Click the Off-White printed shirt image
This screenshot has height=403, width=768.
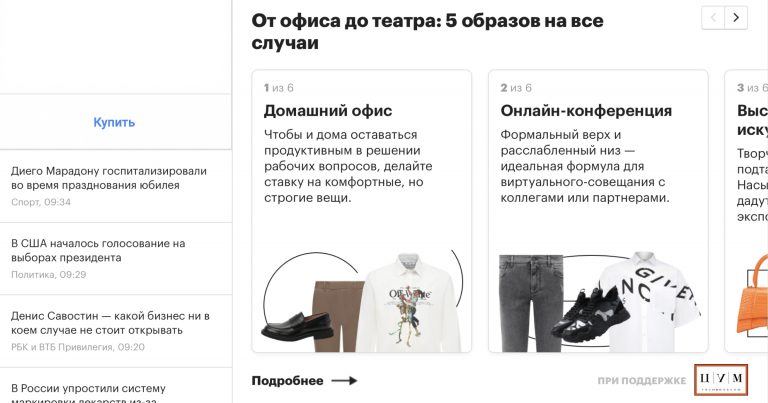point(409,303)
